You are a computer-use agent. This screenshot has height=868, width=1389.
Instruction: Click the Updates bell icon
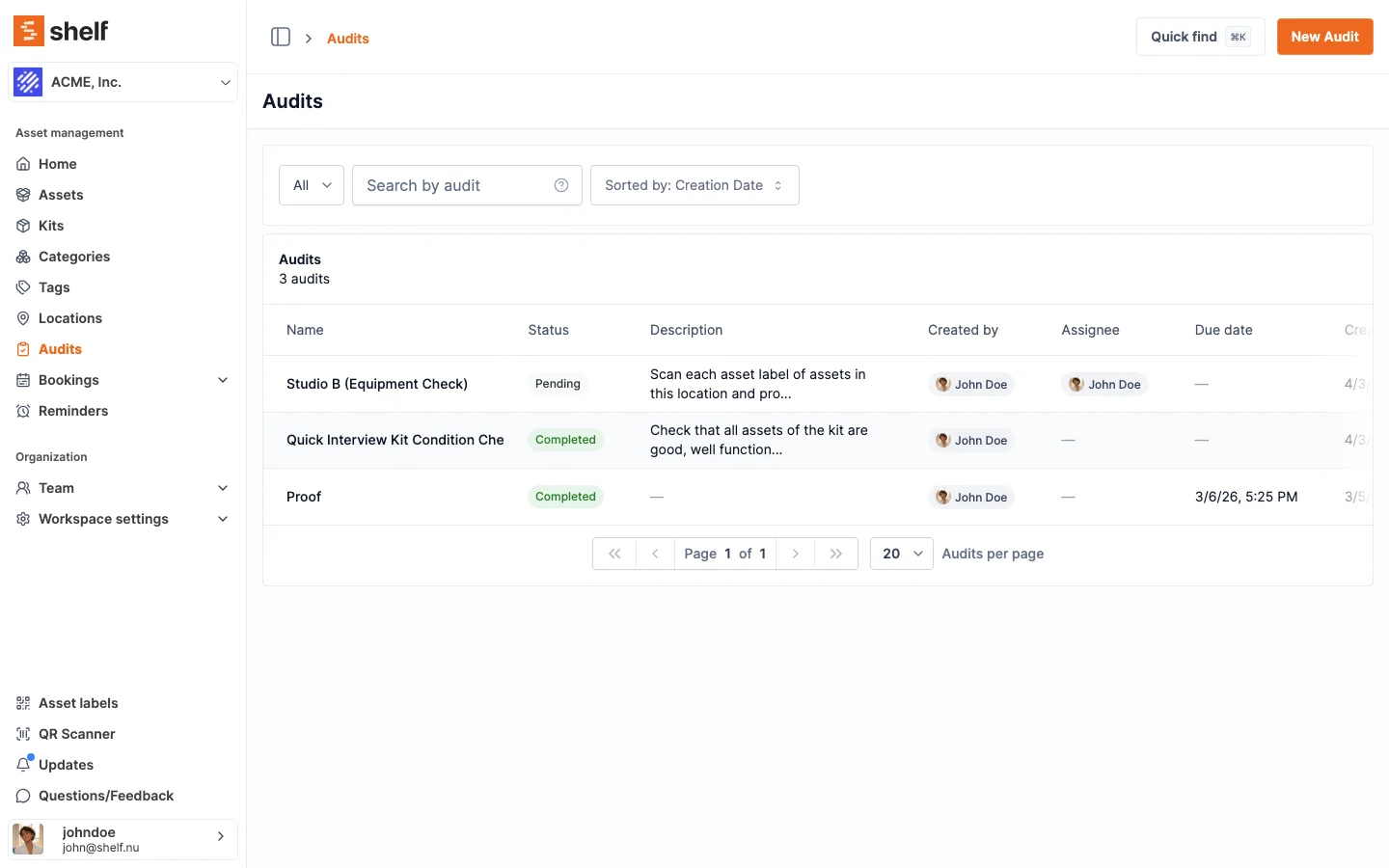[x=24, y=765]
